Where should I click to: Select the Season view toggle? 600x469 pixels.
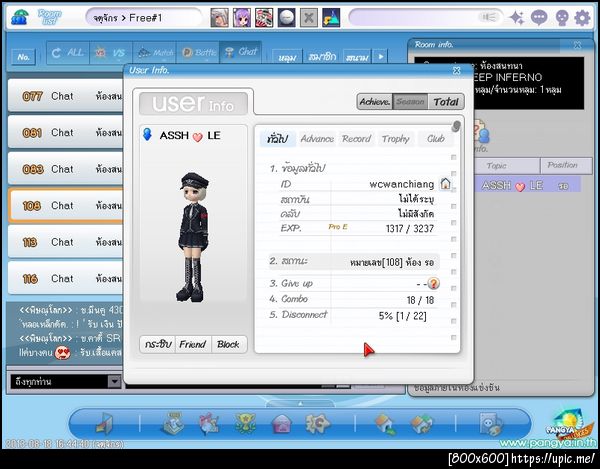tap(410, 102)
